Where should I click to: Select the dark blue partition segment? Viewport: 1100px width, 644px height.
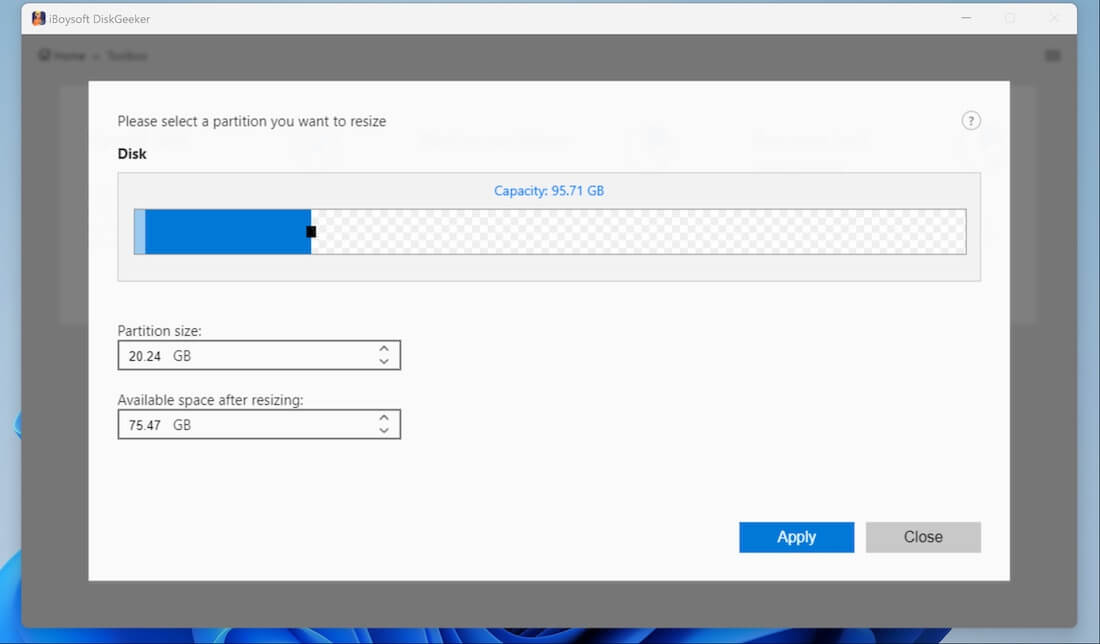click(x=228, y=232)
